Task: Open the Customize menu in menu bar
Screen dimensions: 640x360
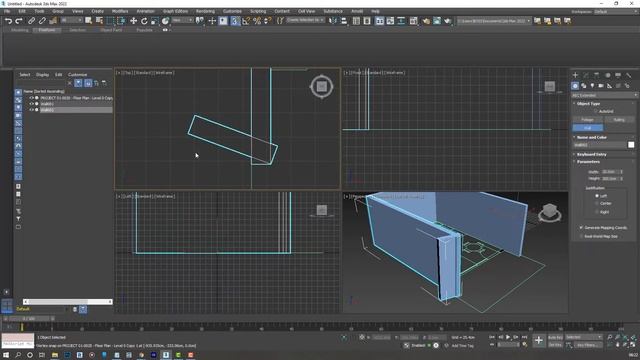Action: tap(232, 11)
